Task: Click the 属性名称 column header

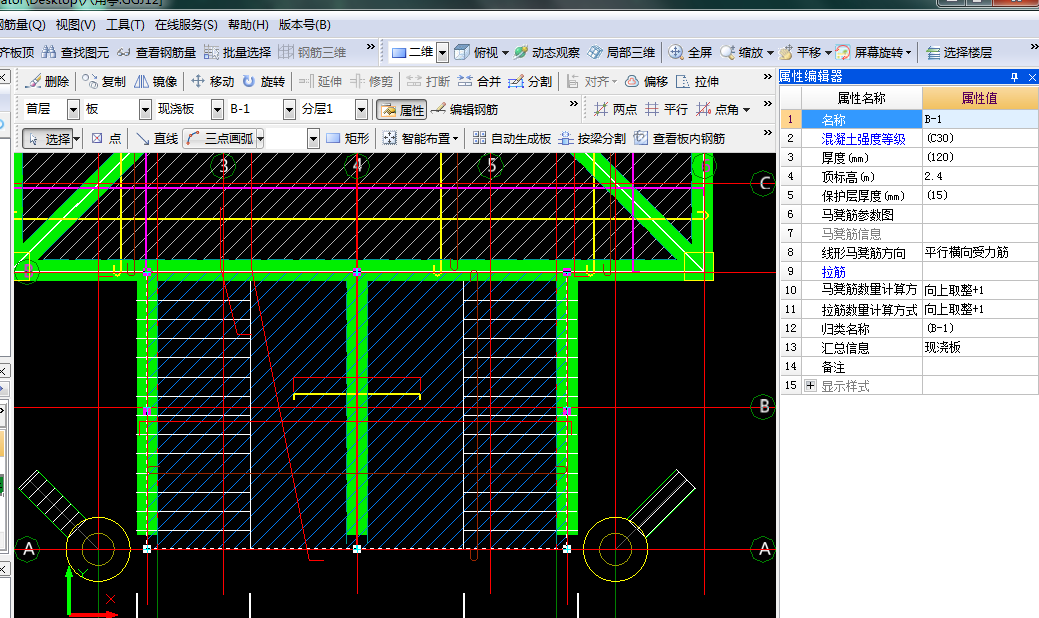Action: [x=861, y=98]
